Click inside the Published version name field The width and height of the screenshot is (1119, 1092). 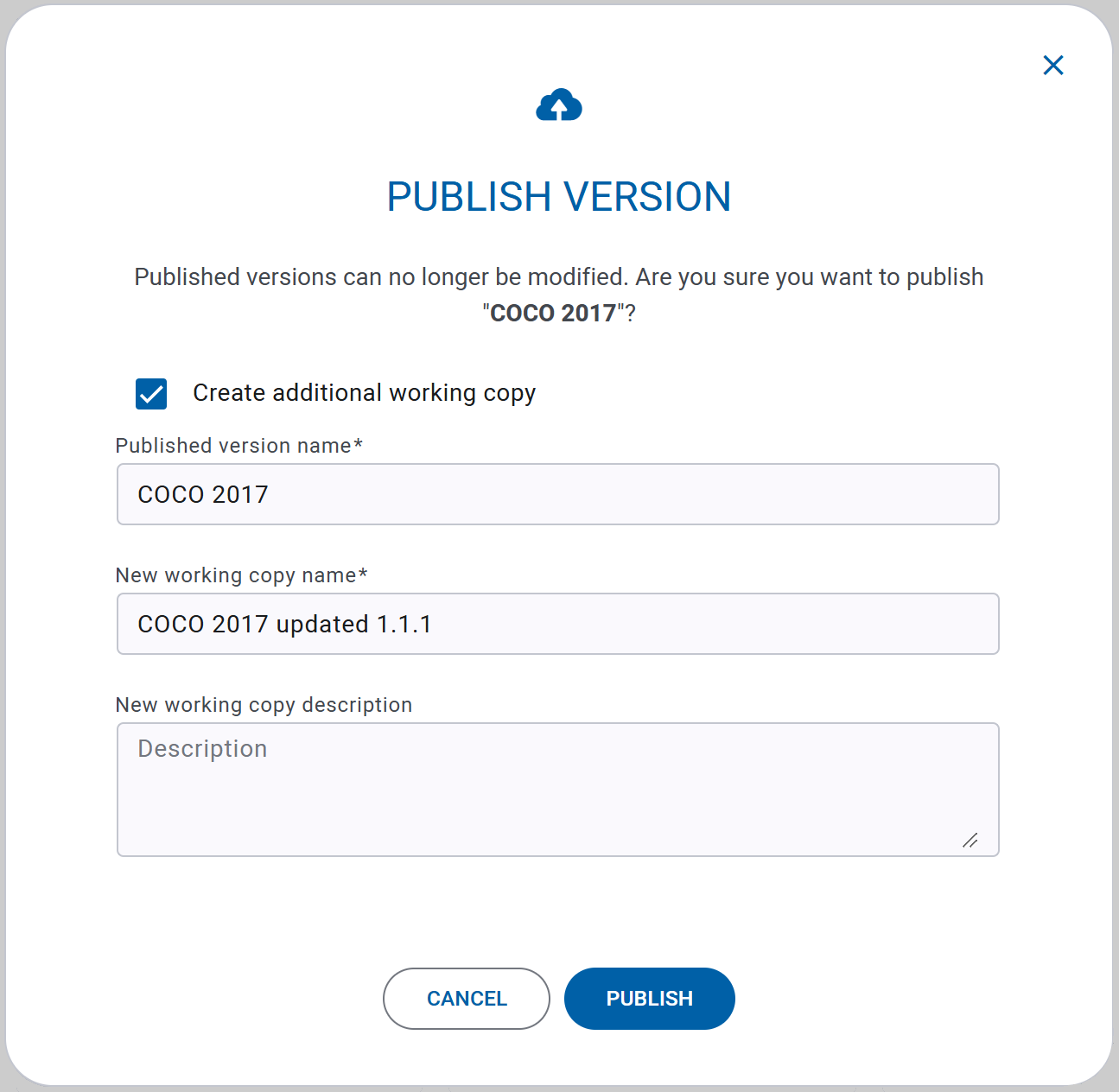[x=558, y=494]
